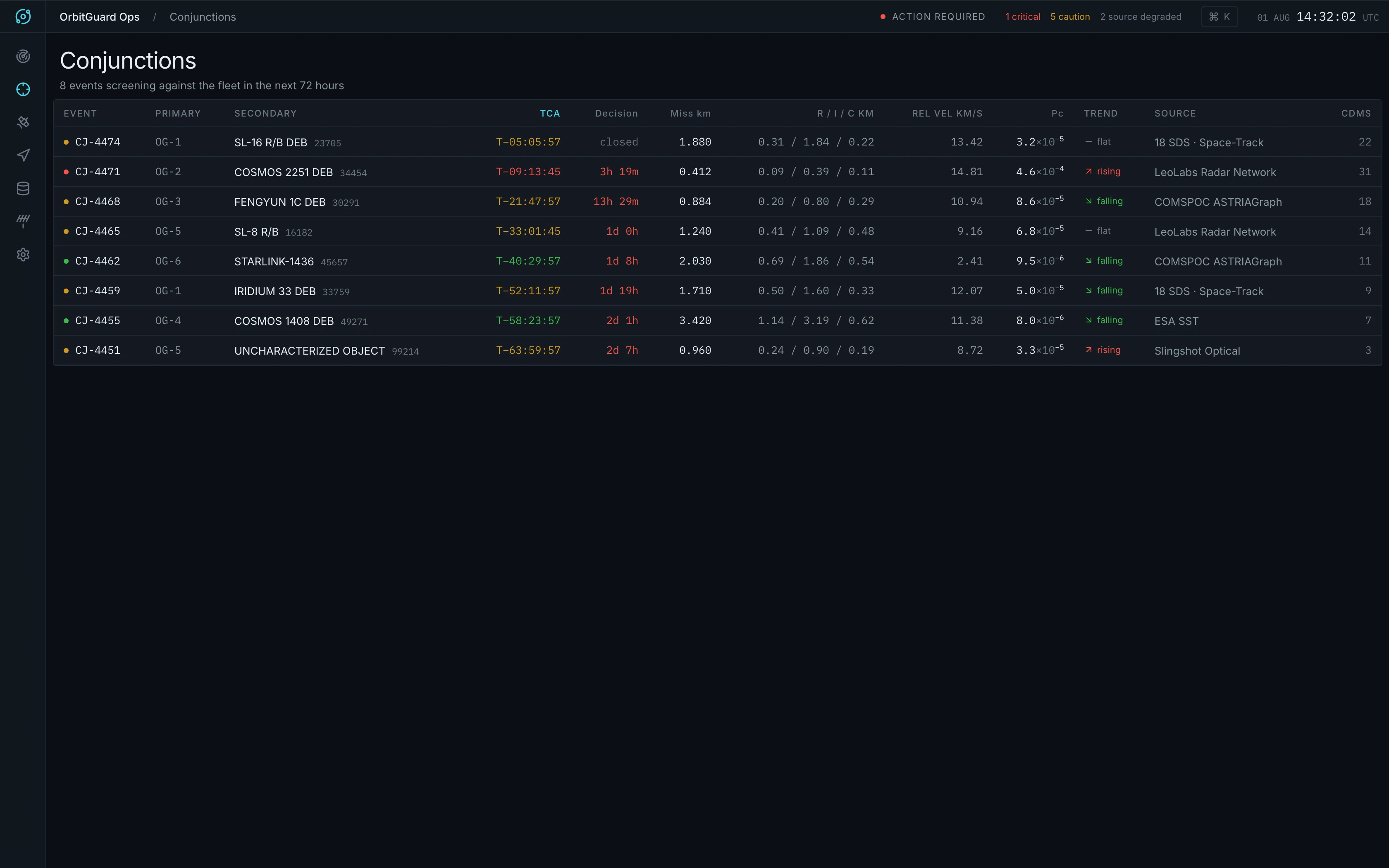This screenshot has width=1389, height=868.
Task: Sort by the Miss km column header
Action: 690,113
